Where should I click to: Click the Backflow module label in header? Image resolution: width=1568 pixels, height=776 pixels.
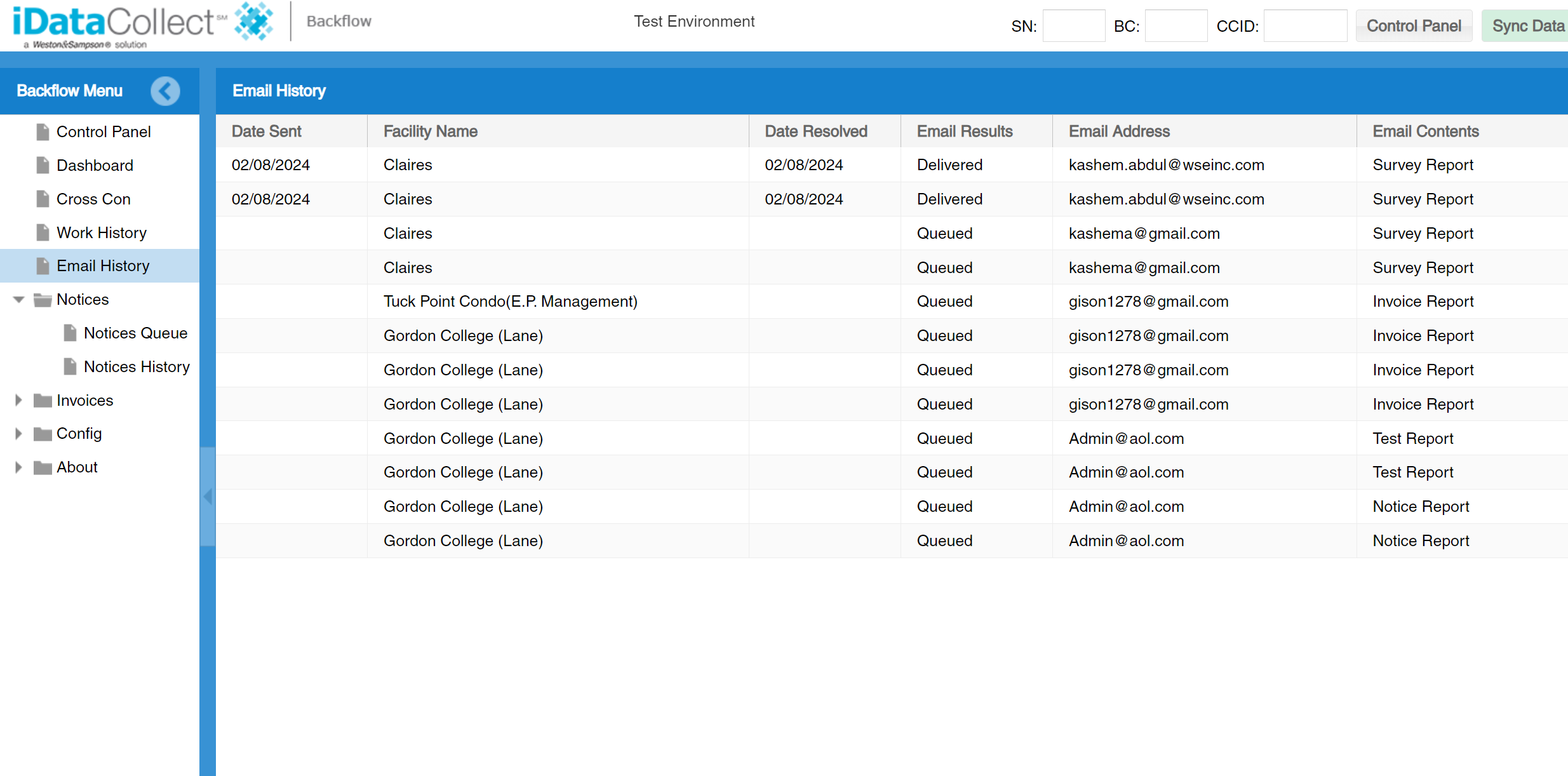[x=338, y=22]
